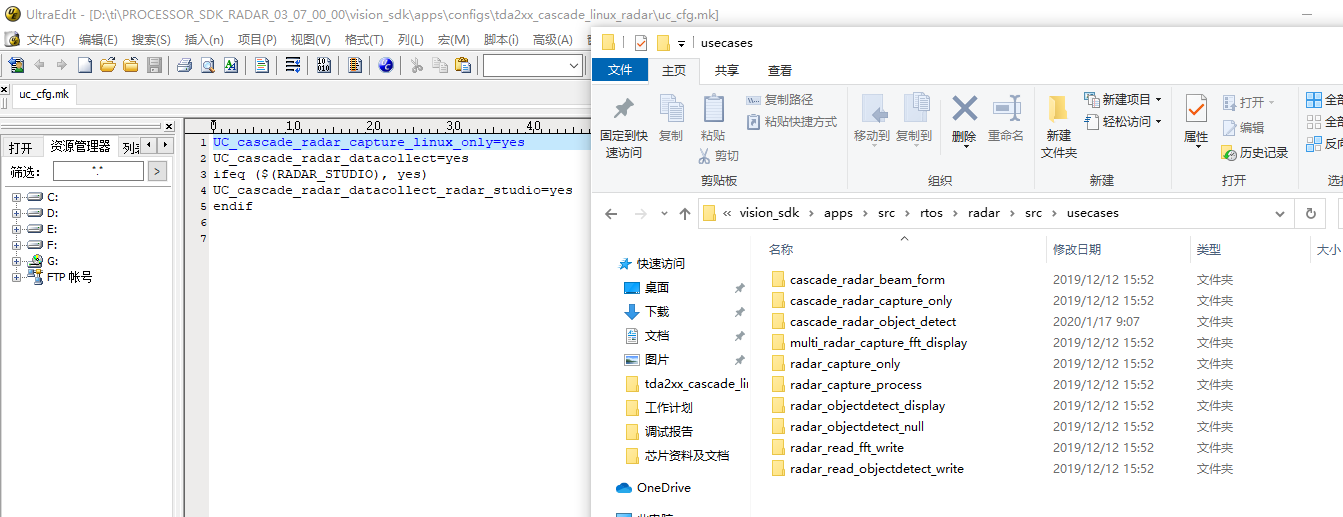Click the 筛选 filter input field

pyautogui.click(x=98, y=172)
